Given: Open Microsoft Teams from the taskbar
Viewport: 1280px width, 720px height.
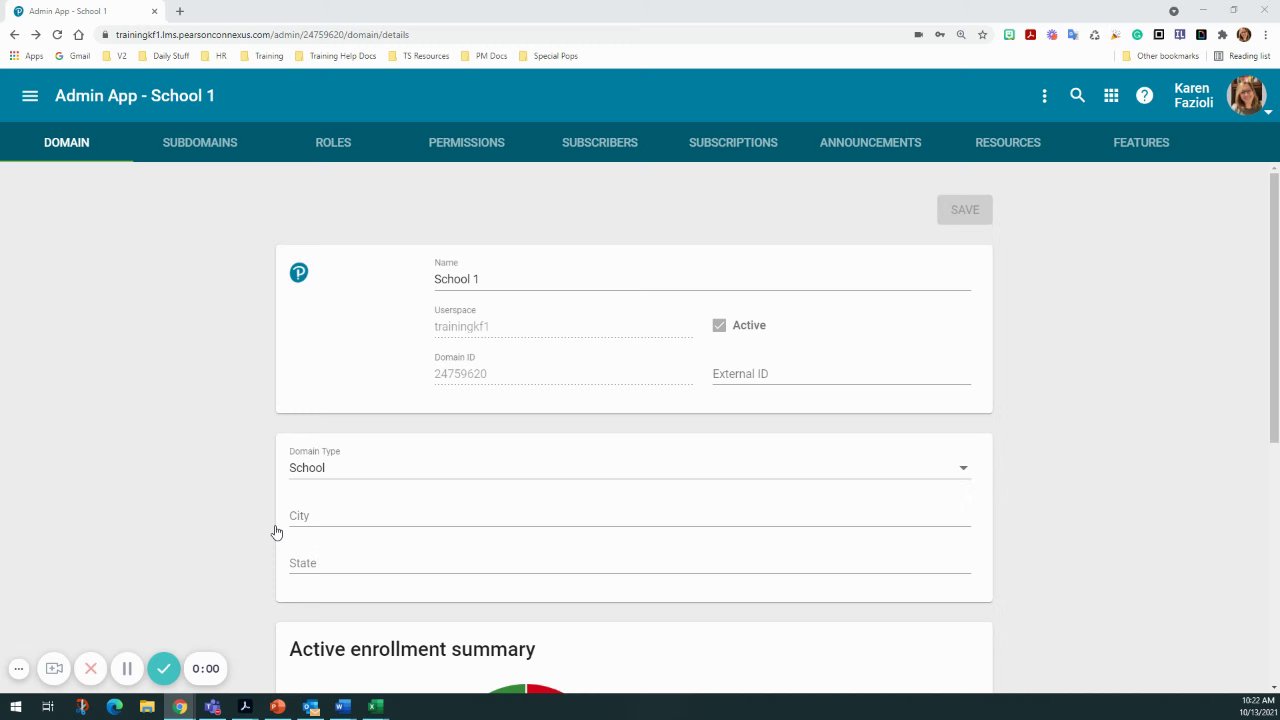Looking at the screenshot, I should (x=212, y=707).
